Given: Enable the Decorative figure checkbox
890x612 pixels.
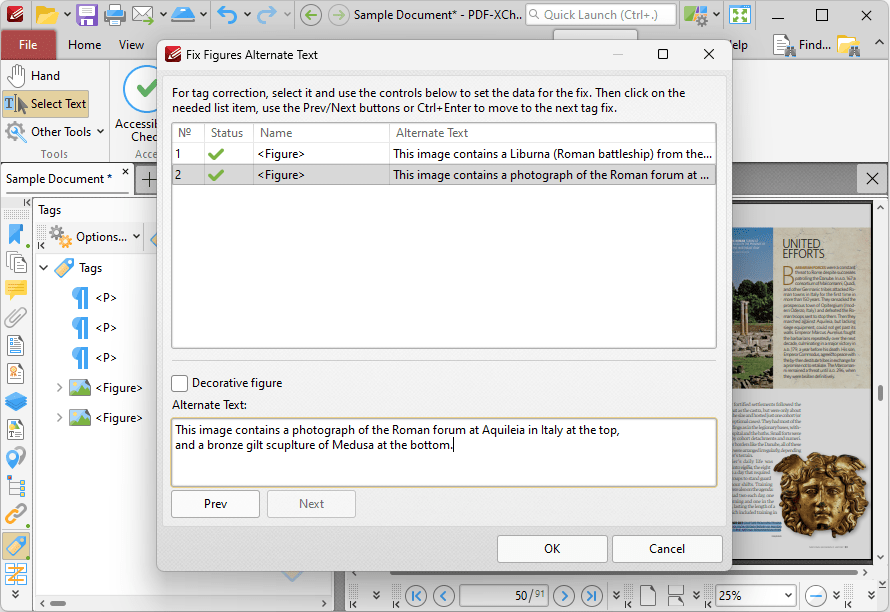Looking at the screenshot, I should pos(179,383).
